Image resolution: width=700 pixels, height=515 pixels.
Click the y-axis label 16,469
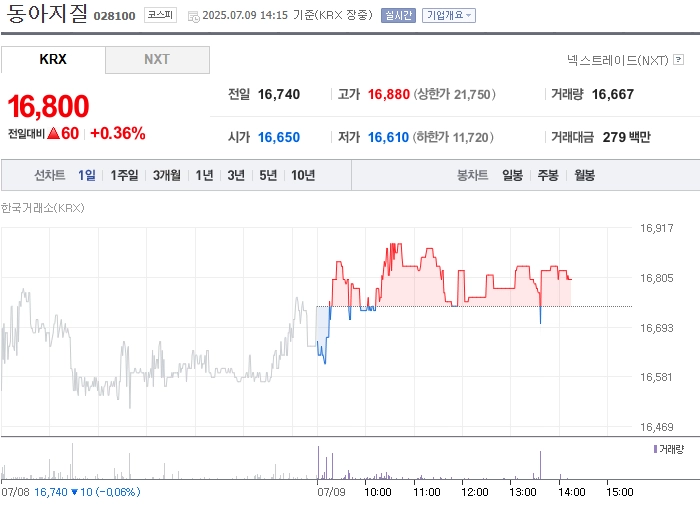click(656, 427)
